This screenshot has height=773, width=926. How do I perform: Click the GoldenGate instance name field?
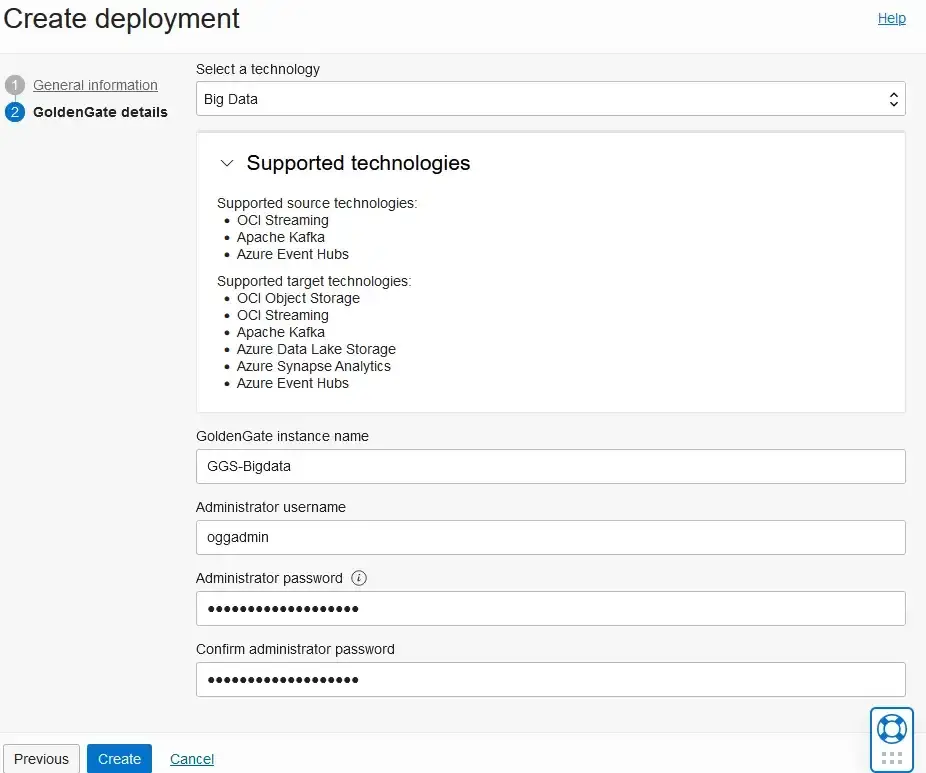tap(550, 466)
